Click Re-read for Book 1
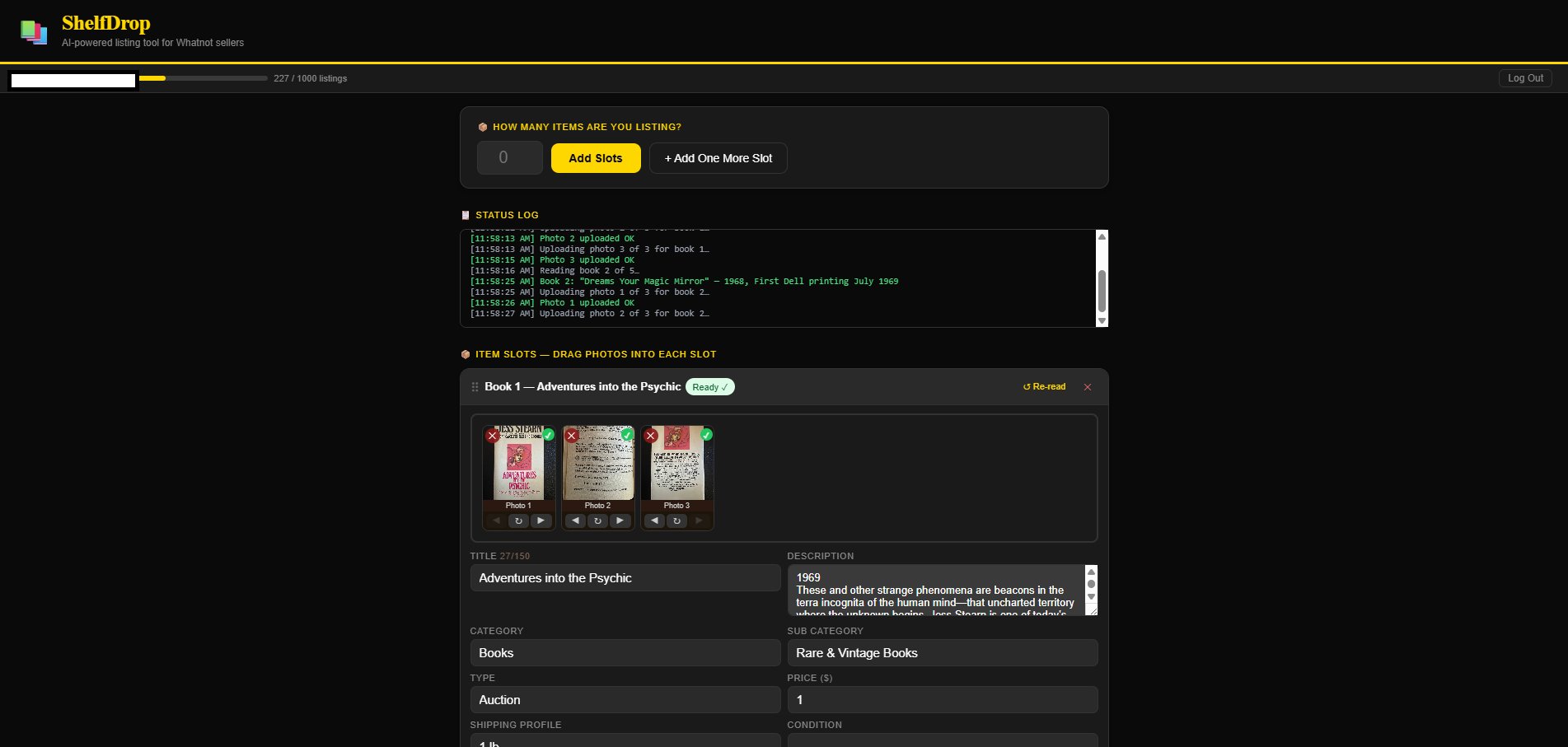 click(x=1044, y=387)
